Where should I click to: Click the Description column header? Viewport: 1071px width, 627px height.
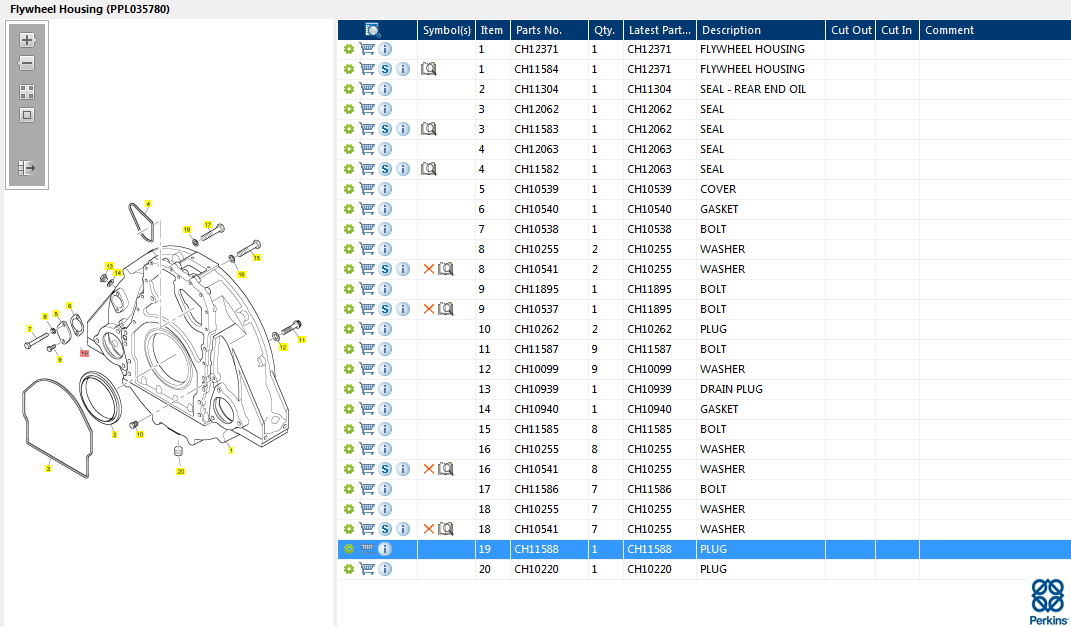(x=730, y=30)
